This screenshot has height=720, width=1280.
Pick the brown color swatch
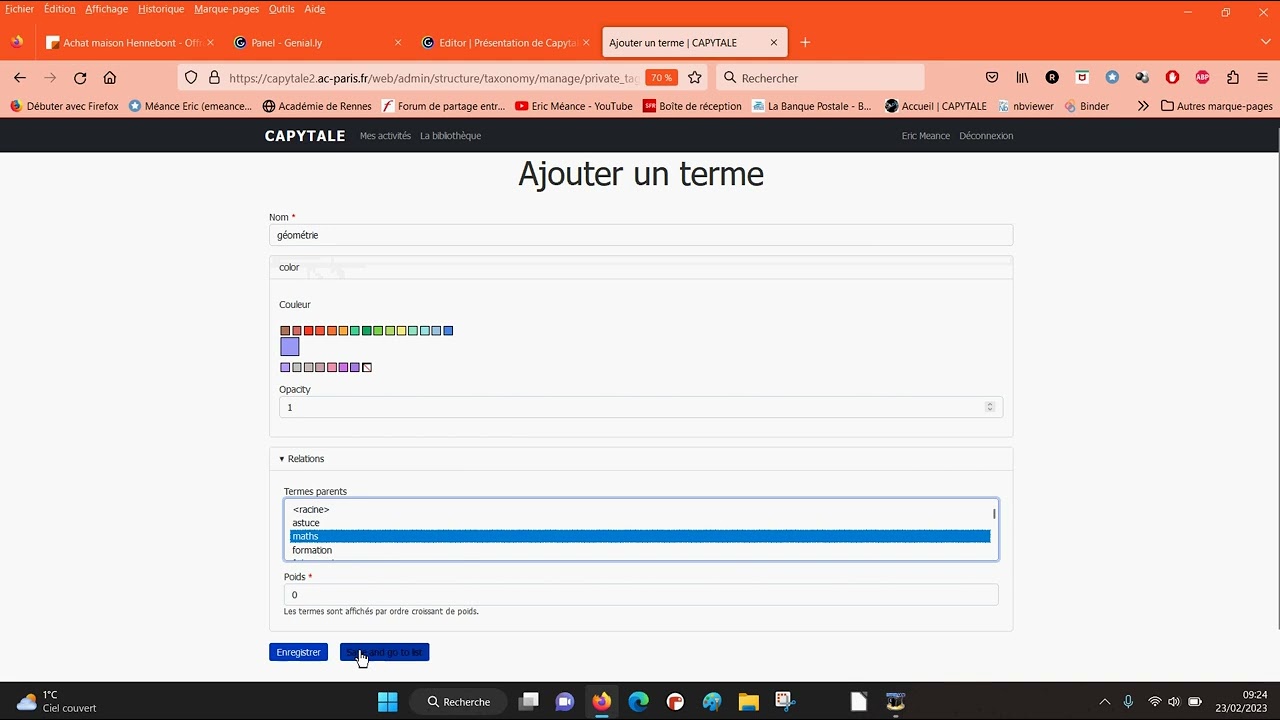point(285,331)
